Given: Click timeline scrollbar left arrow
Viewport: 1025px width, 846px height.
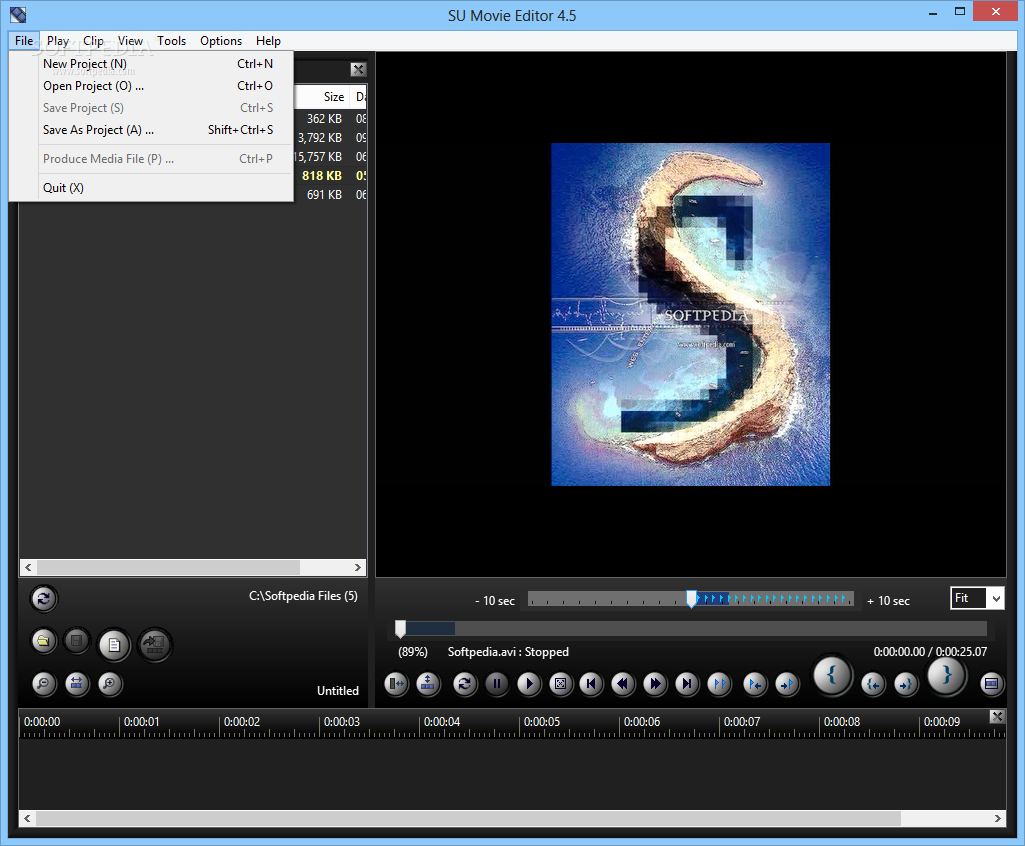Looking at the screenshot, I should (27, 819).
